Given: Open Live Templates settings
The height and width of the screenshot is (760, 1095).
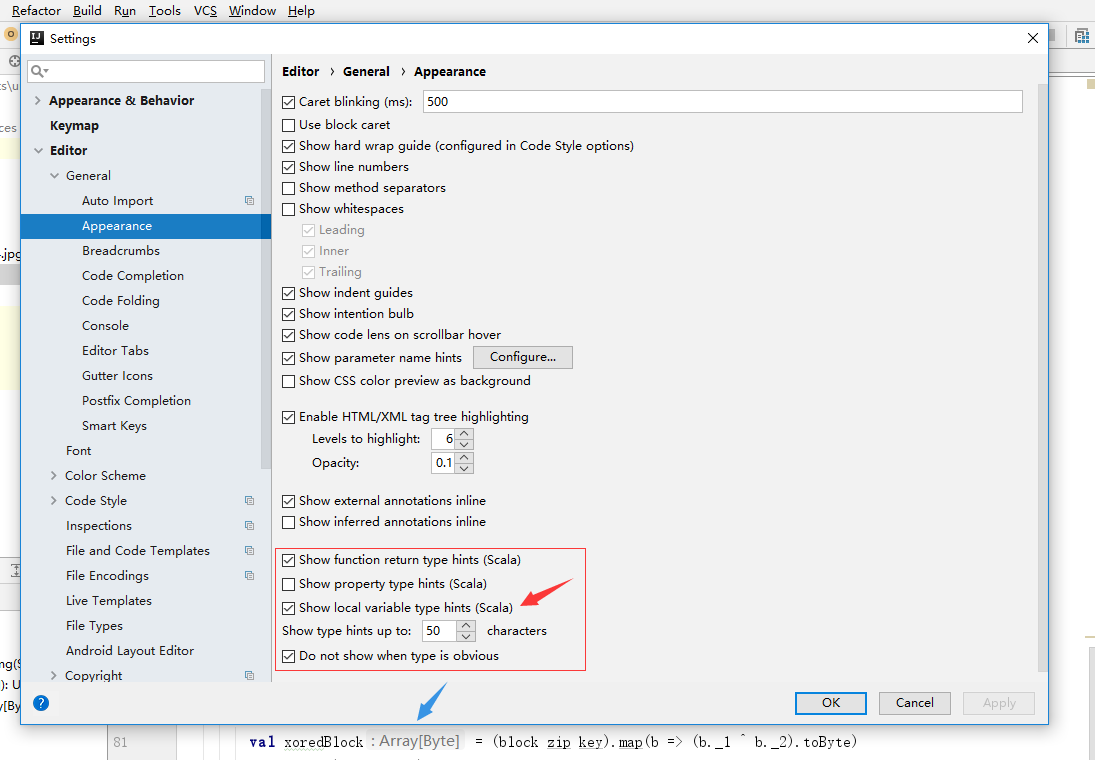Looking at the screenshot, I should (x=109, y=601).
